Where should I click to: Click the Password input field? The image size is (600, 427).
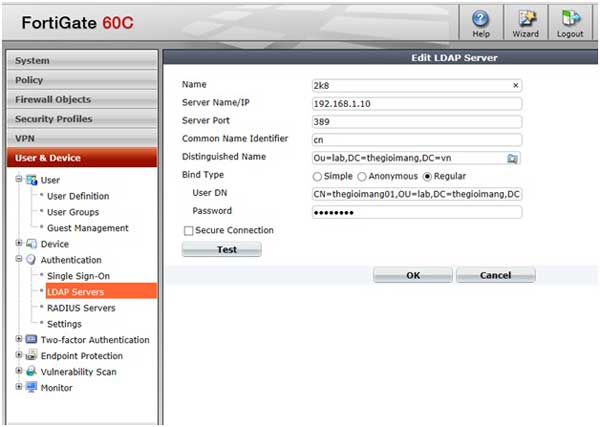pyautogui.click(x=417, y=212)
